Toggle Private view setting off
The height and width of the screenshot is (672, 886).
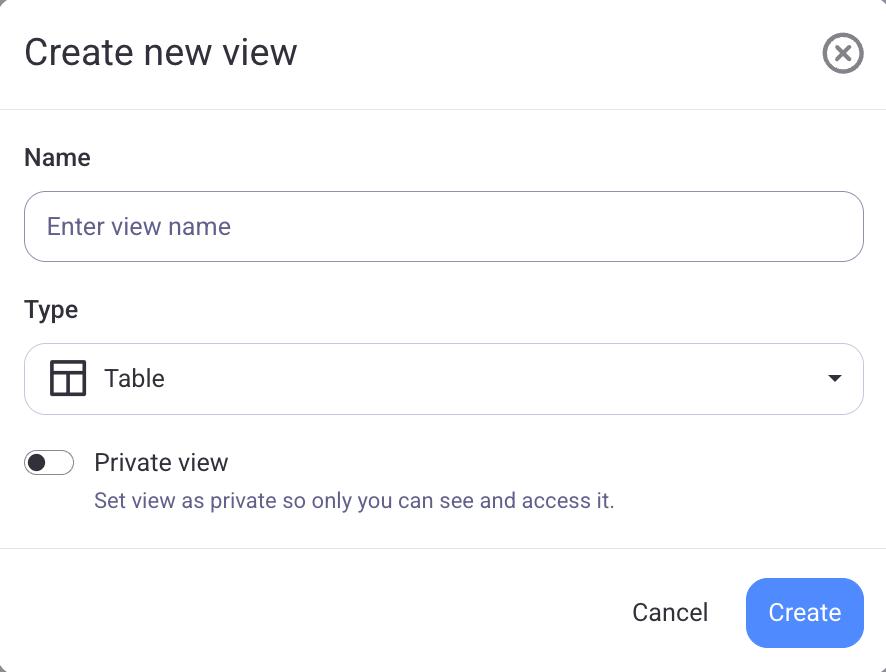[49, 462]
